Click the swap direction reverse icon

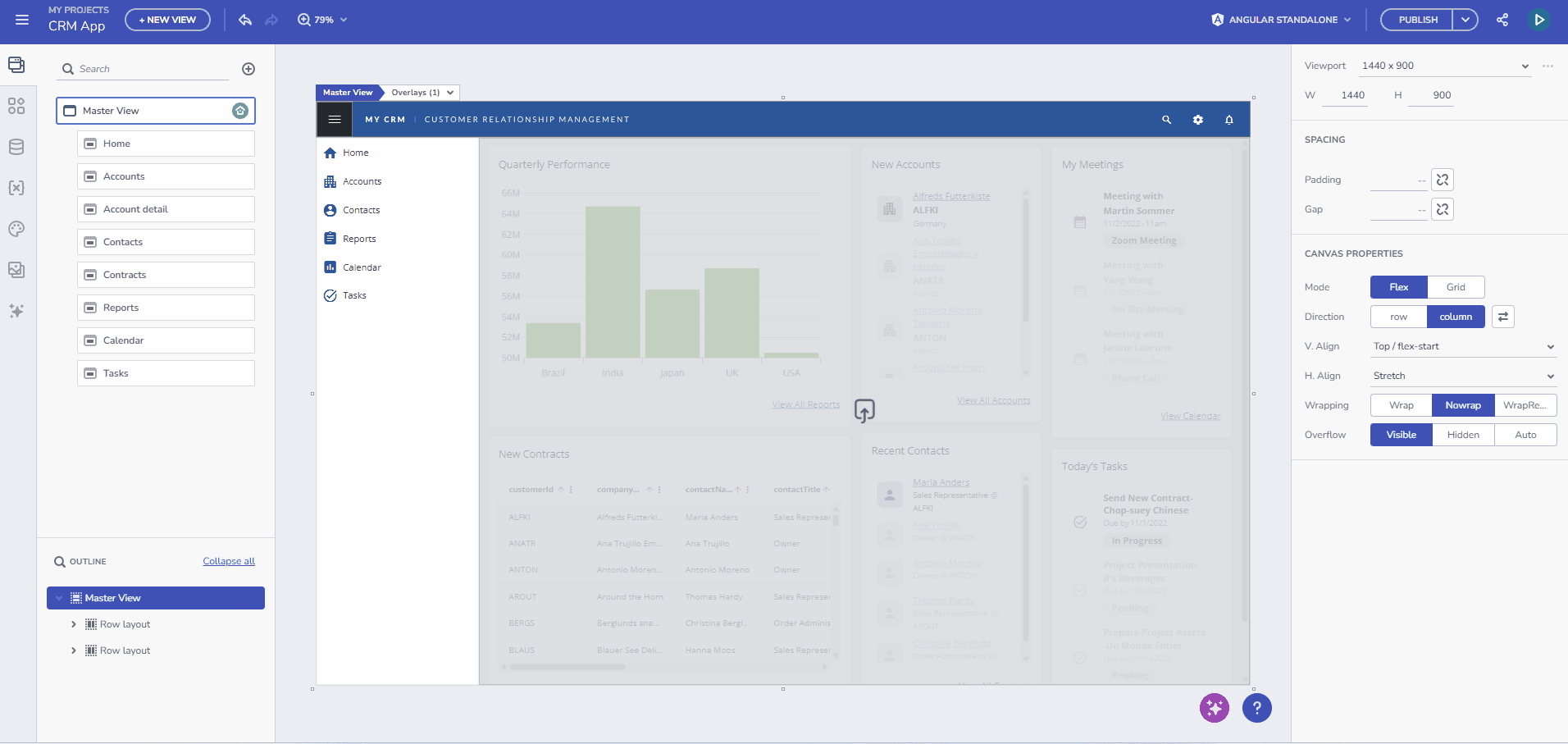pyautogui.click(x=1502, y=317)
